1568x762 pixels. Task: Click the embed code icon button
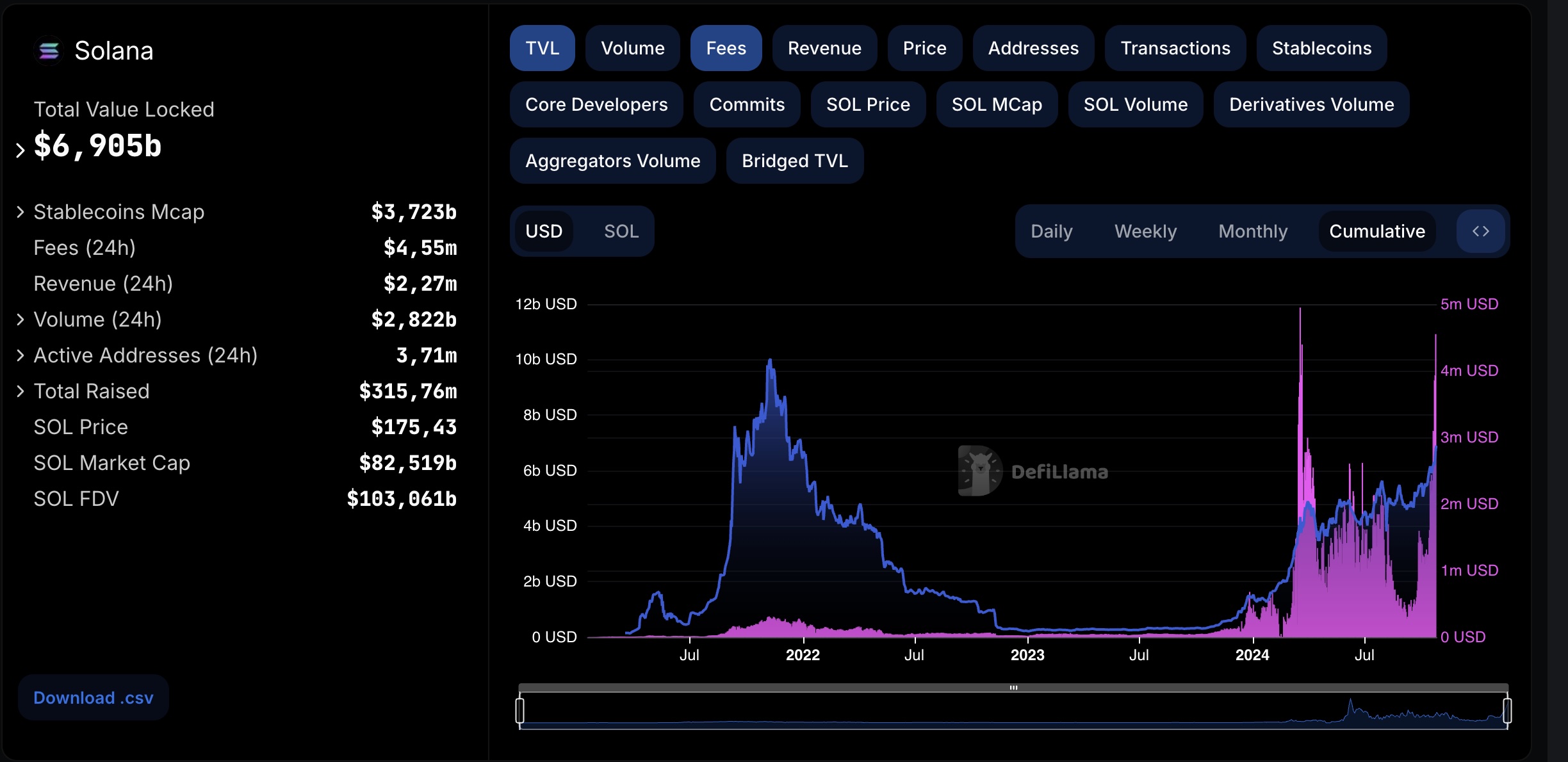tap(1480, 231)
